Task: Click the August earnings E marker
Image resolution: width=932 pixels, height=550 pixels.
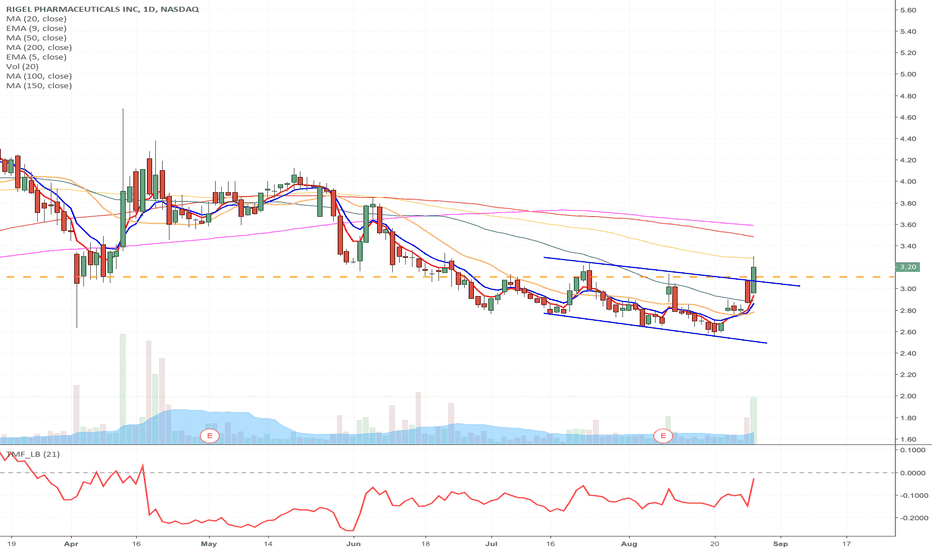Action: pos(663,436)
